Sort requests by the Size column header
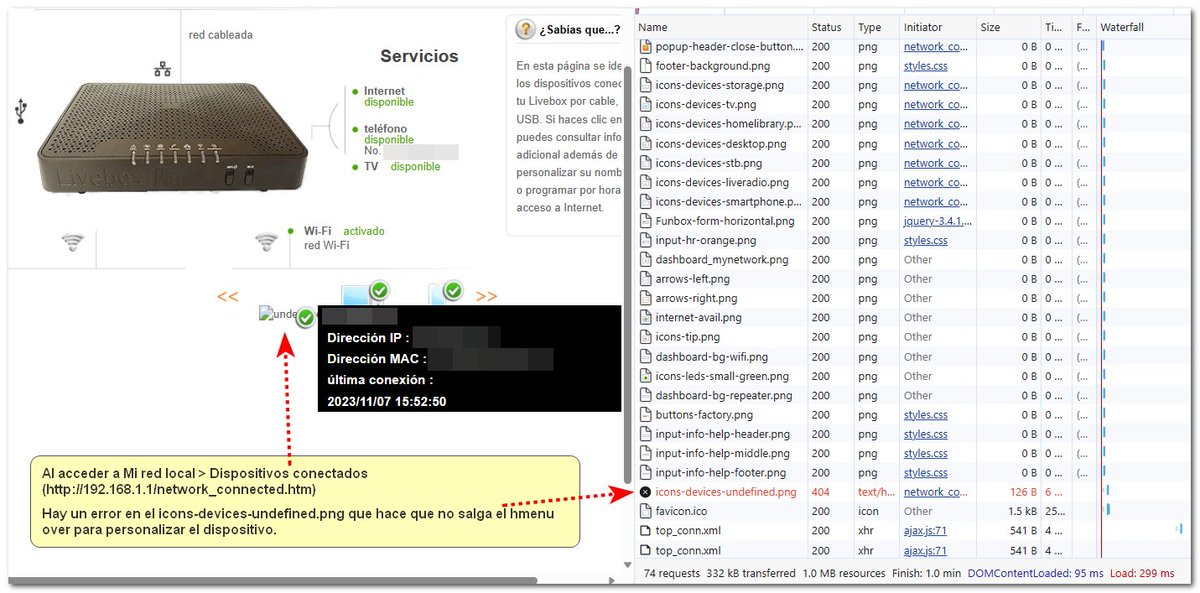Screen dimensions: 1200x593 [1008, 27]
